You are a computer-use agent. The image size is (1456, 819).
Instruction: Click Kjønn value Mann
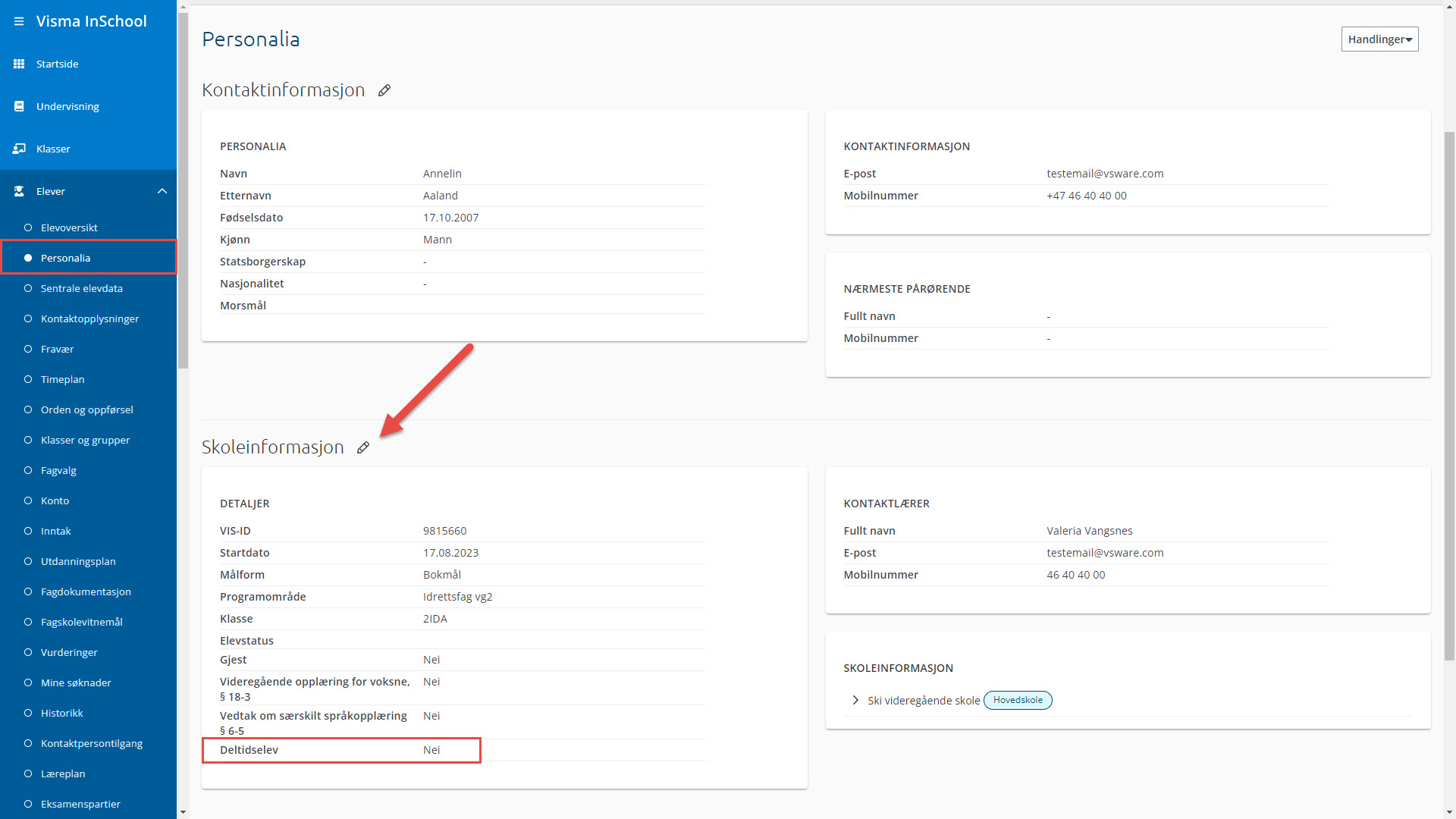[x=438, y=240]
